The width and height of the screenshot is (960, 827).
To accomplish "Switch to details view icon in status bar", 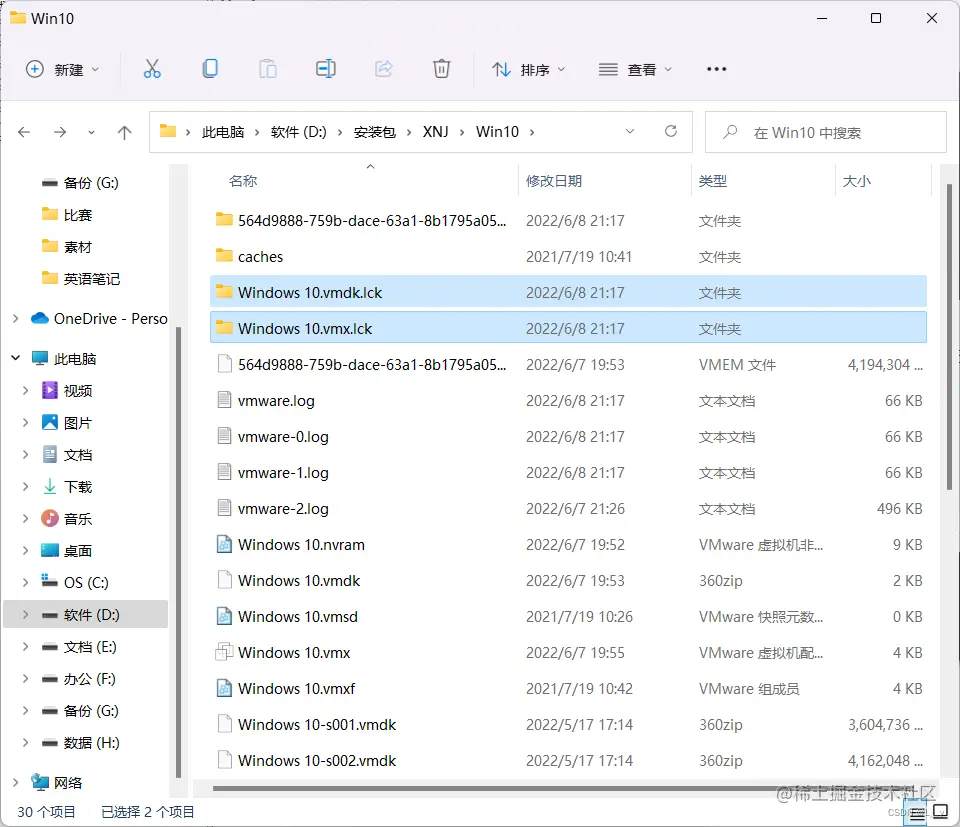I will pos(917,814).
